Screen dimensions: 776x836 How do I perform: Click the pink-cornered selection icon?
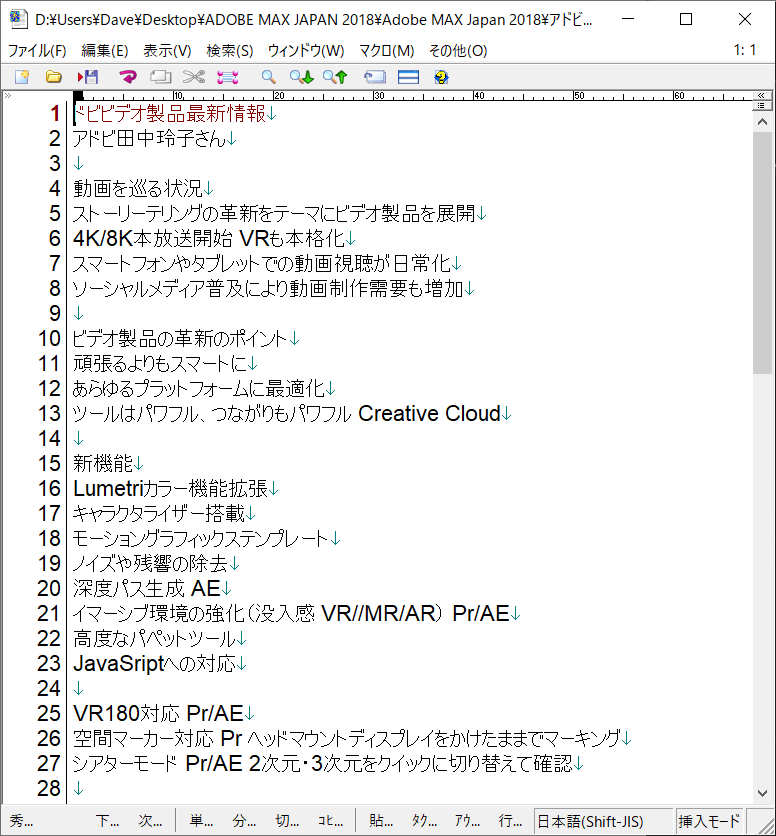[228, 77]
